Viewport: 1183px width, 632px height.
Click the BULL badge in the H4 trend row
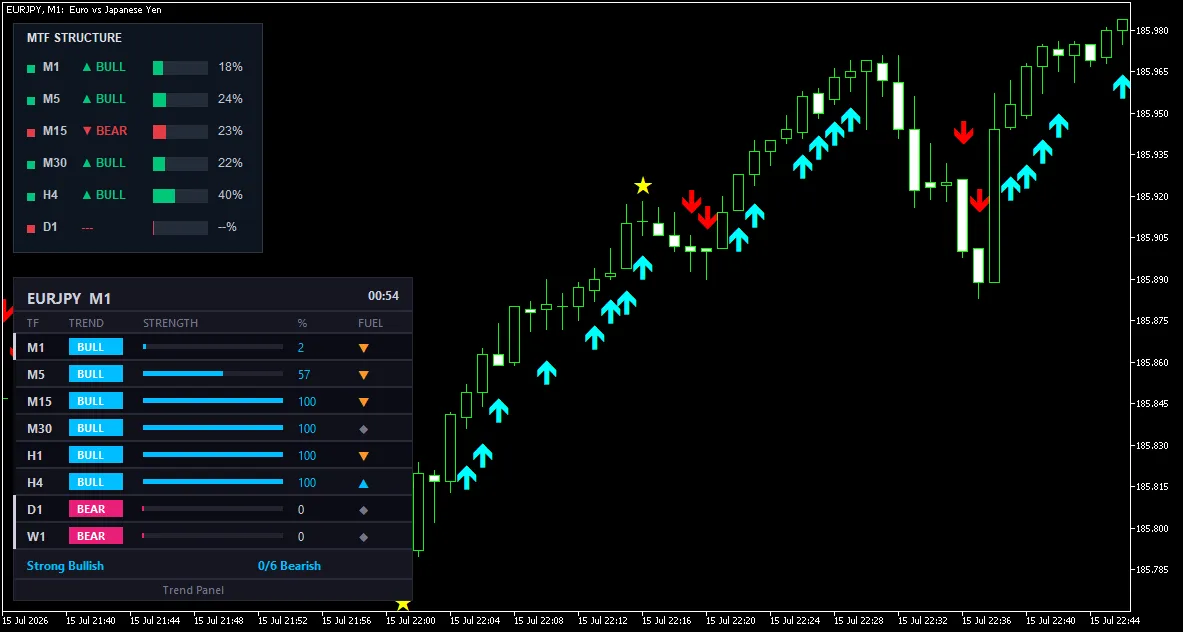click(x=96, y=482)
